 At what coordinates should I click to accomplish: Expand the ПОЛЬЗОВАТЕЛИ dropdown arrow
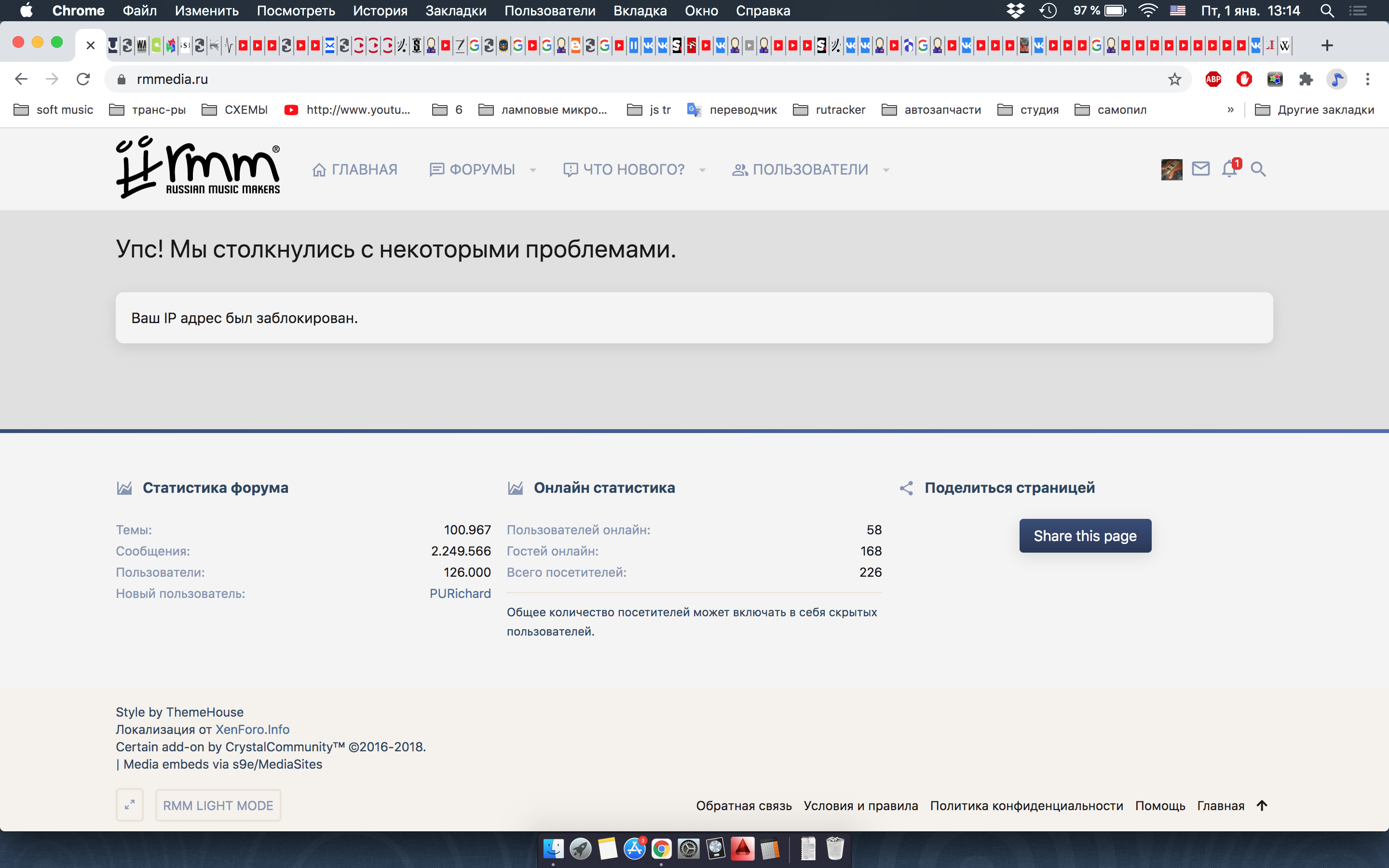pos(886,170)
